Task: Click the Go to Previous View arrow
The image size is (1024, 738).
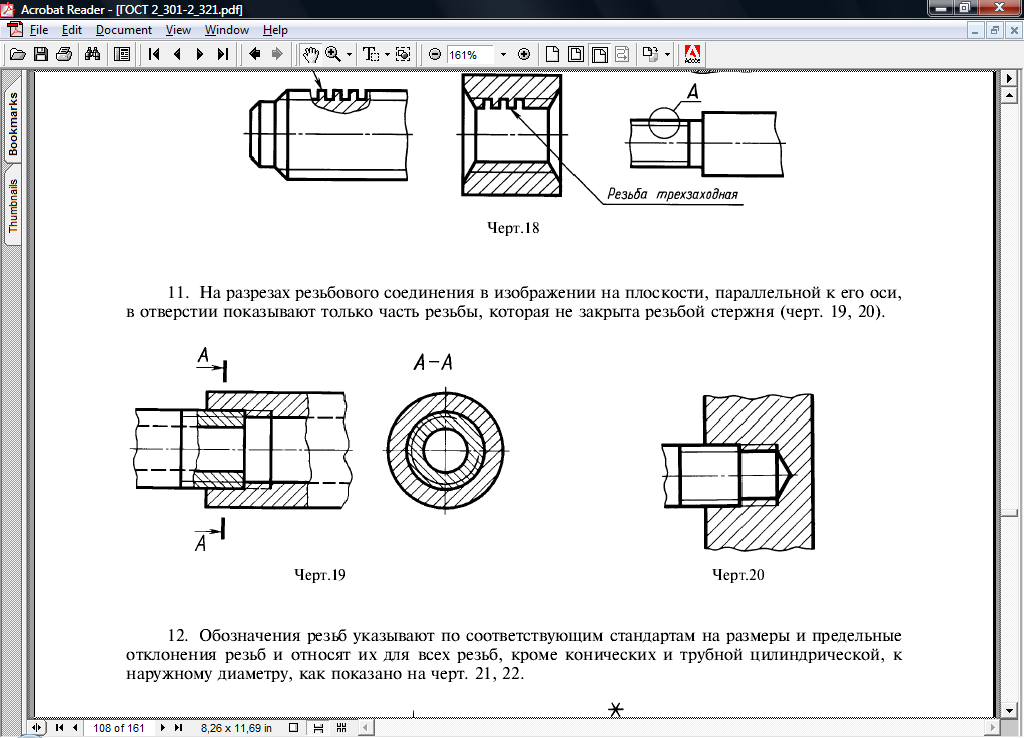Action: click(255, 54)
